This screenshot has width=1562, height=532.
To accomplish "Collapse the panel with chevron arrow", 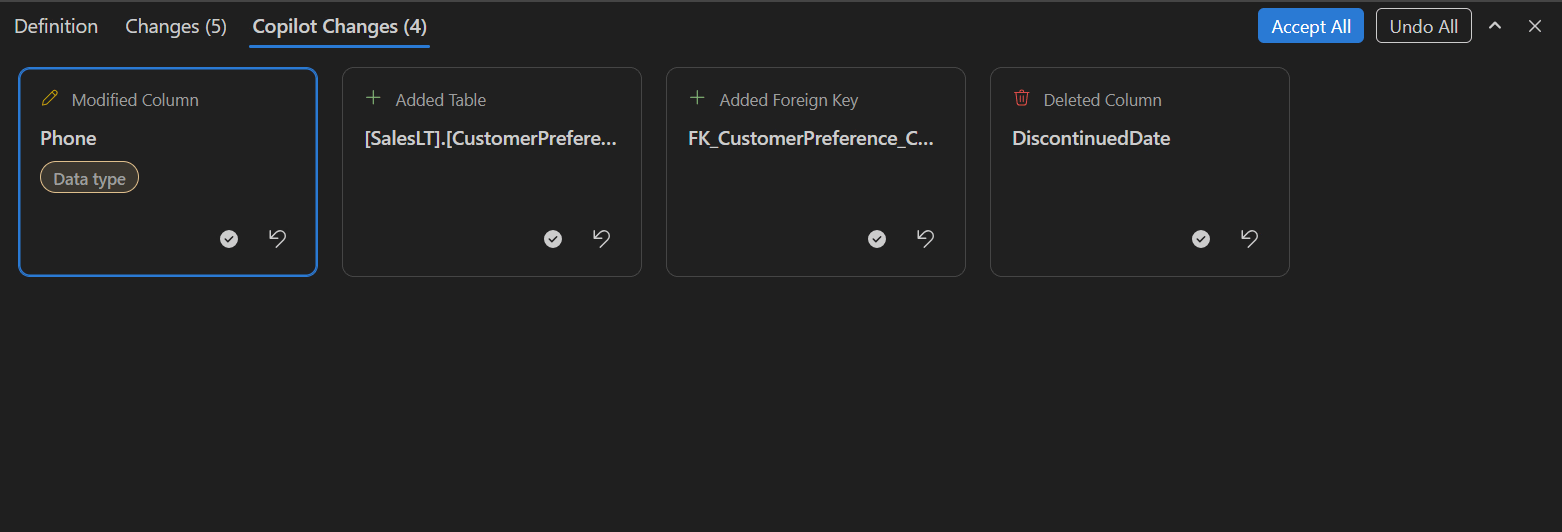I will coord(1495,26).
